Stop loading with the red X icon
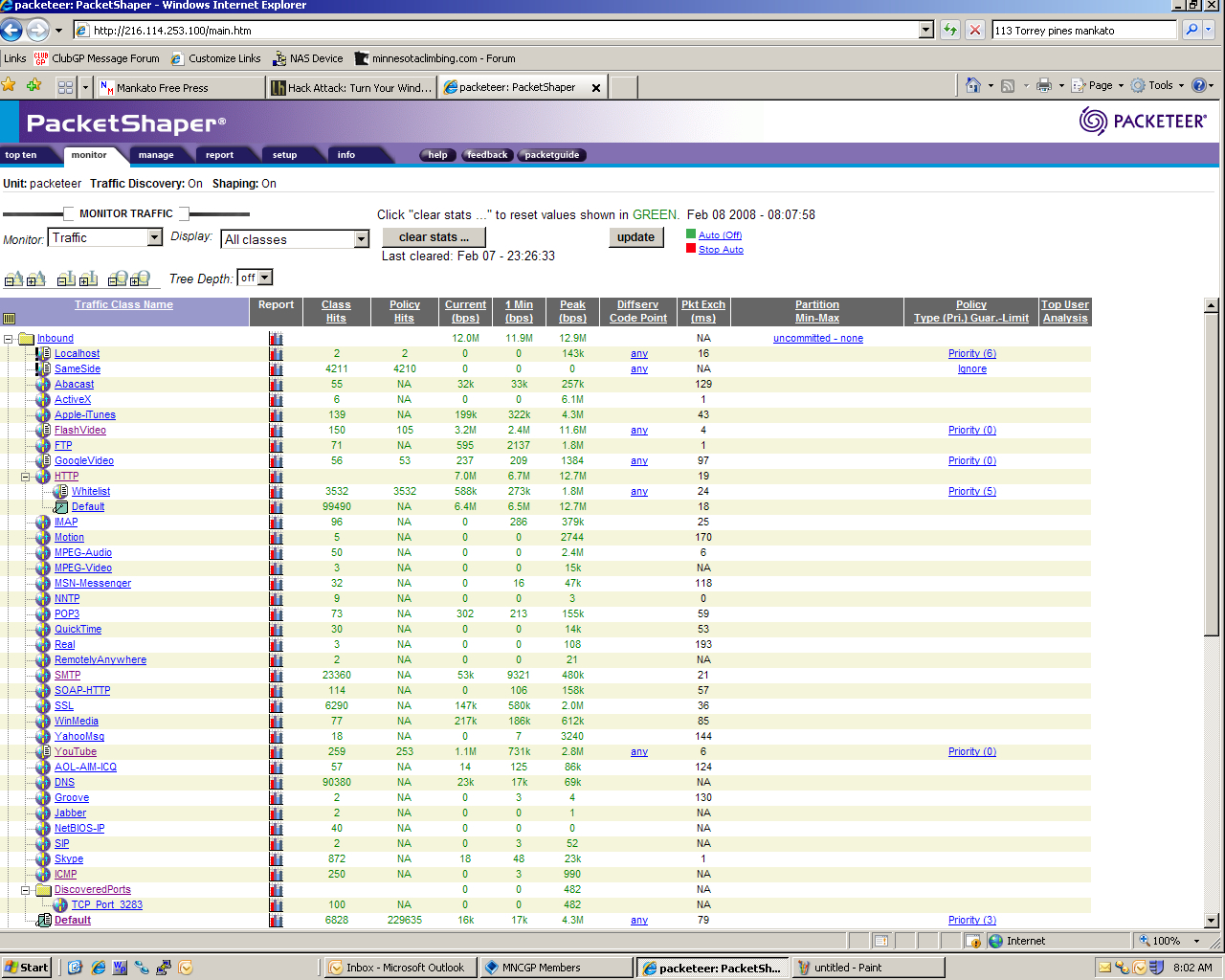The image size is (1225, 980). click(975, 30)
